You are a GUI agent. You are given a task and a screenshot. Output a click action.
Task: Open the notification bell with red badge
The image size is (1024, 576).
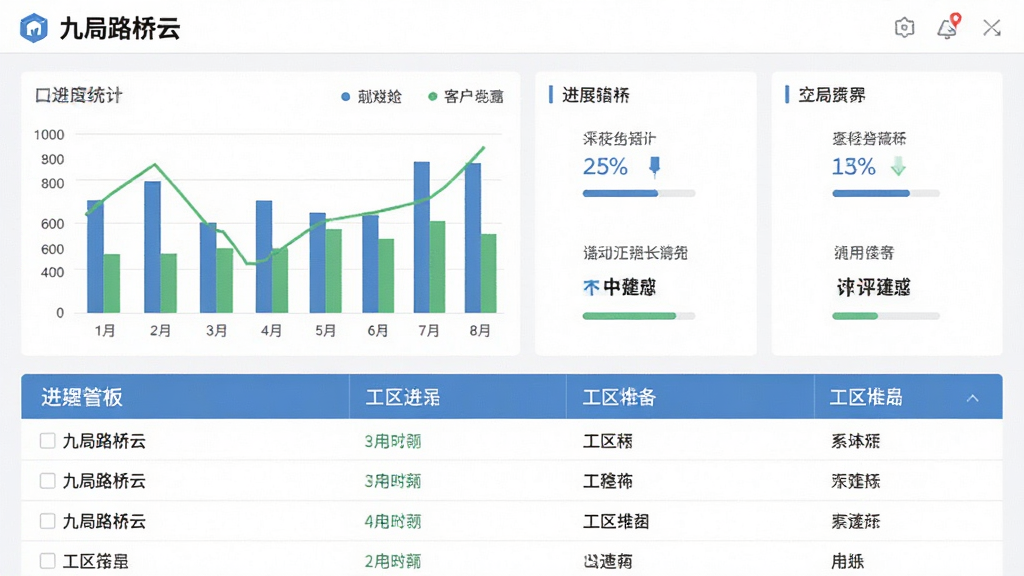tap(948, 27)
